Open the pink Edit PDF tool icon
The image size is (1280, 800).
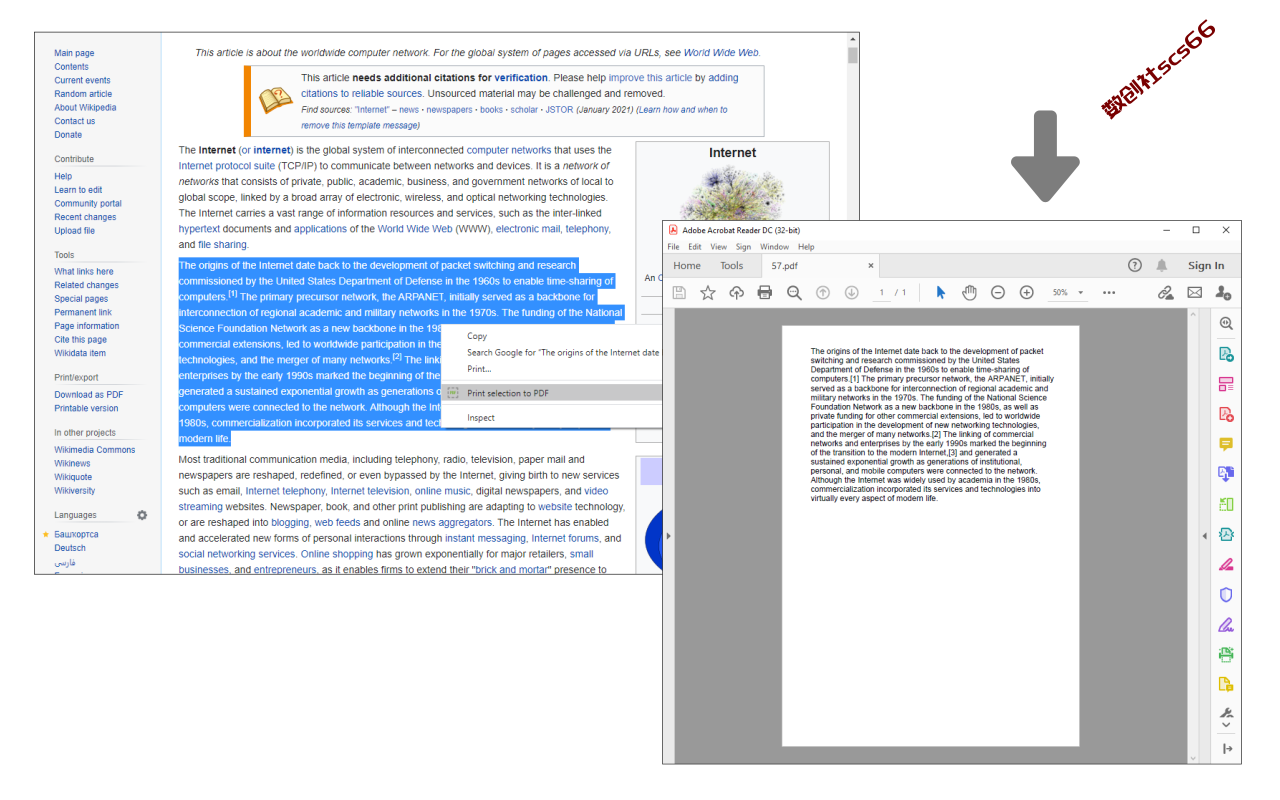point(1226,384)
